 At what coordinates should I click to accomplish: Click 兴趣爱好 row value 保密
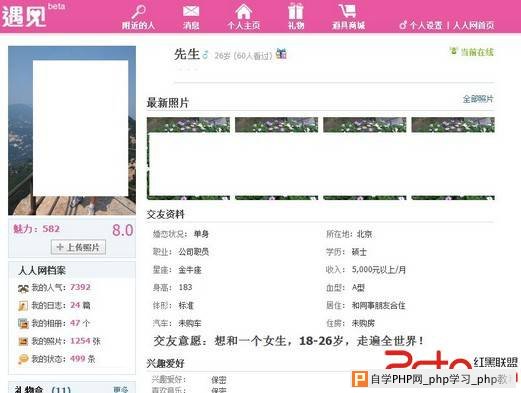219,380
